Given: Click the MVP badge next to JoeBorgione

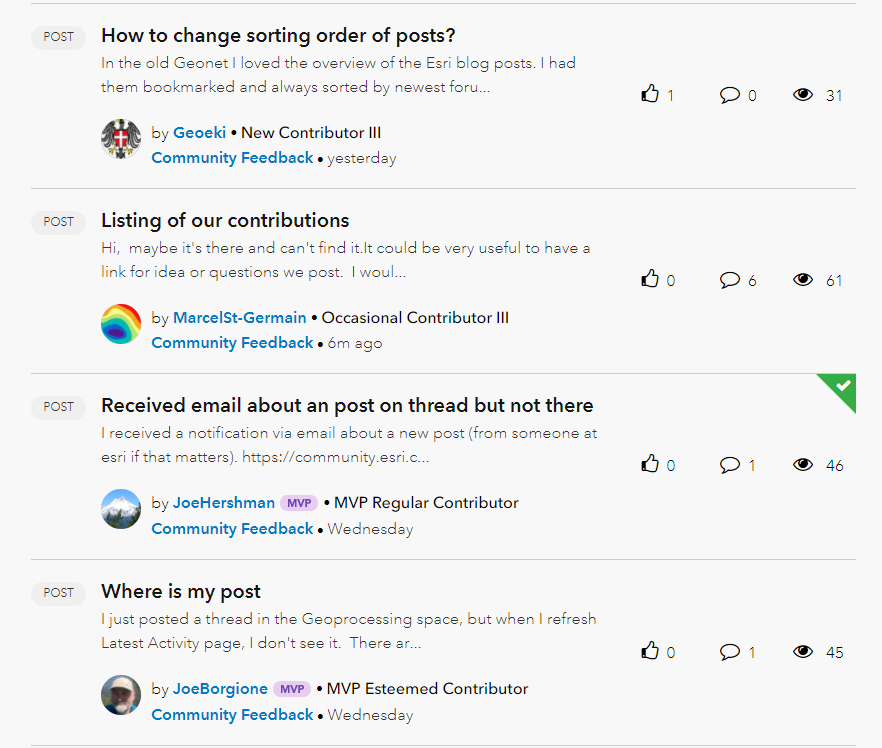Looking at the screenshot, I should point(291,689).
